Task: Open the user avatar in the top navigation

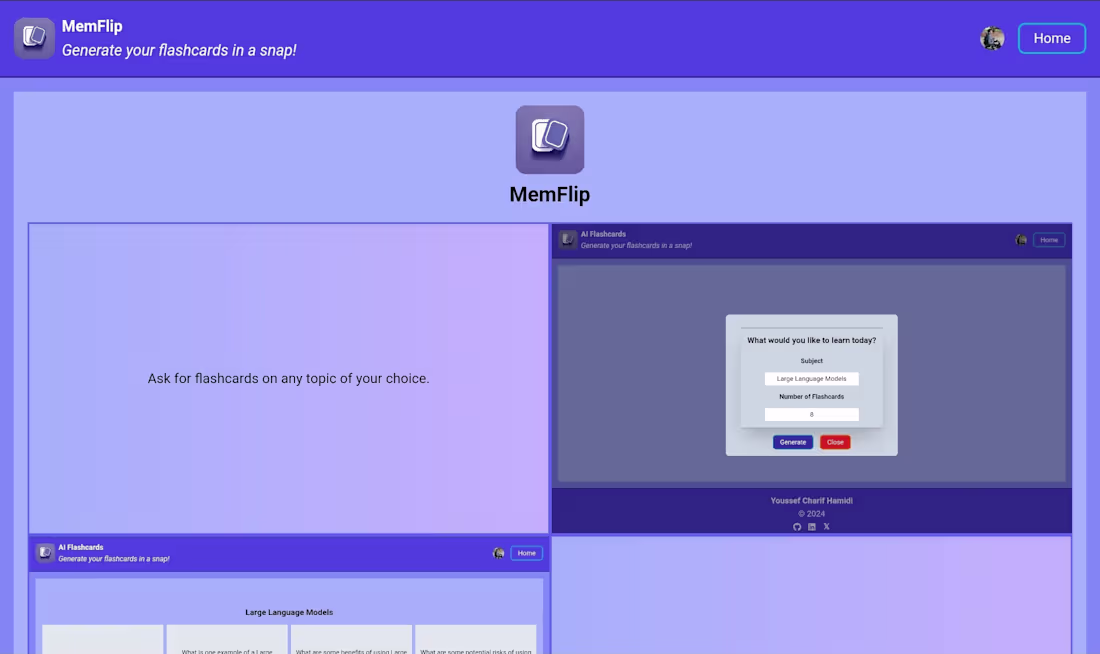Action: point(992,38)
